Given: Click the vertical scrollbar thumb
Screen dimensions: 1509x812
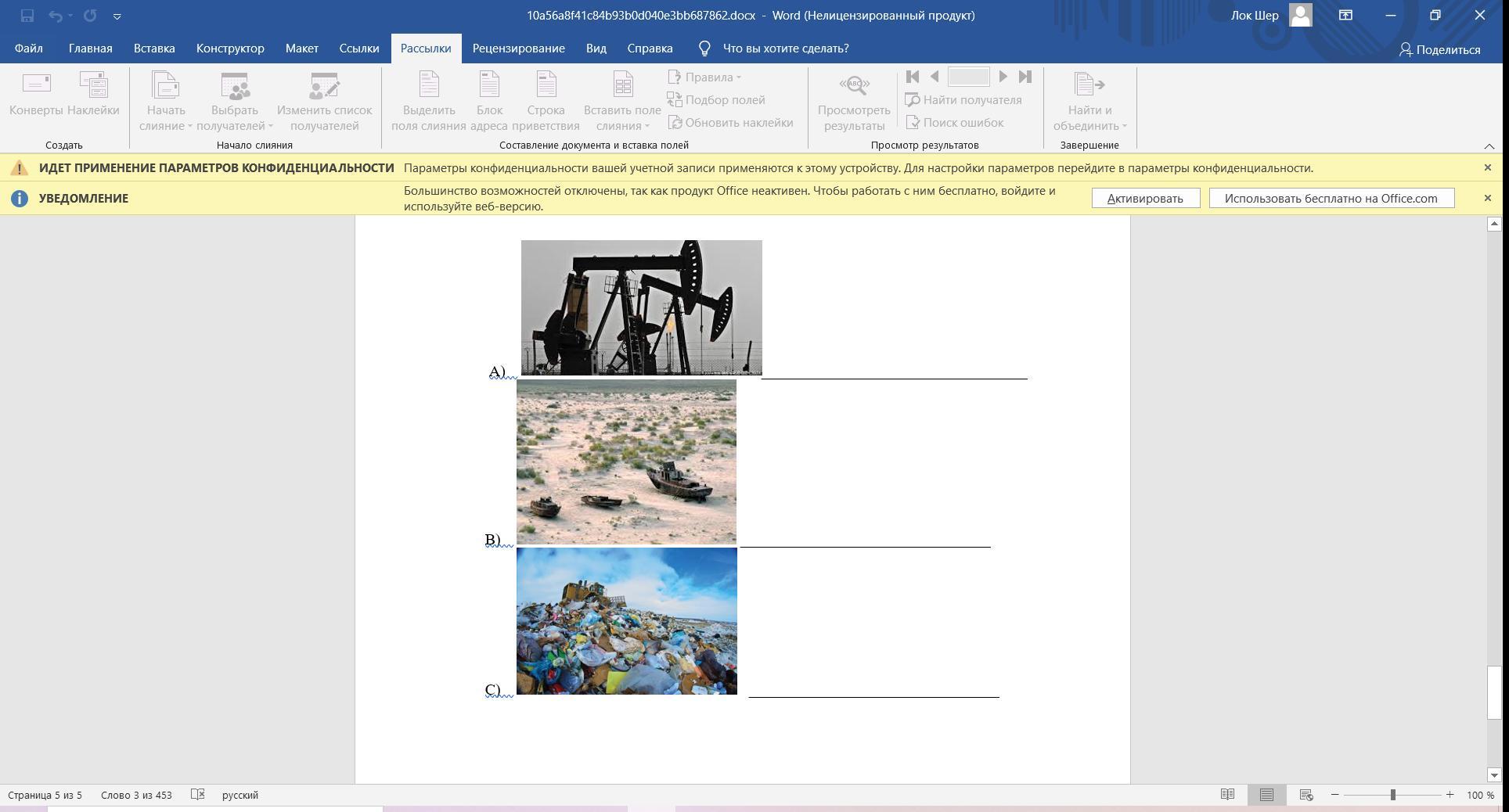Looking at the screenshot, I should point(1494,692).
